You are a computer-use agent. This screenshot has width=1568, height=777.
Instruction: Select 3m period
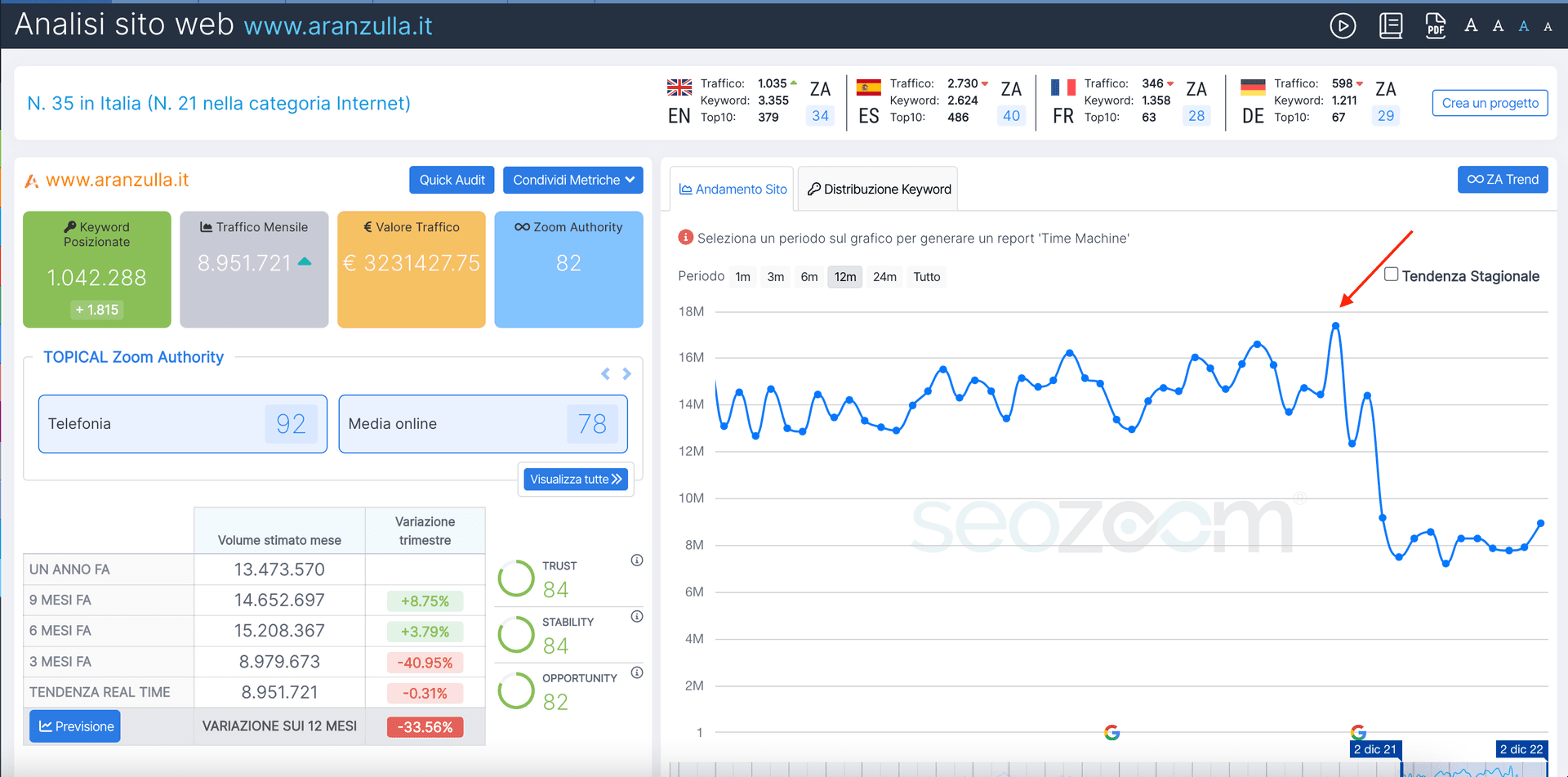(x=776, y=277)
